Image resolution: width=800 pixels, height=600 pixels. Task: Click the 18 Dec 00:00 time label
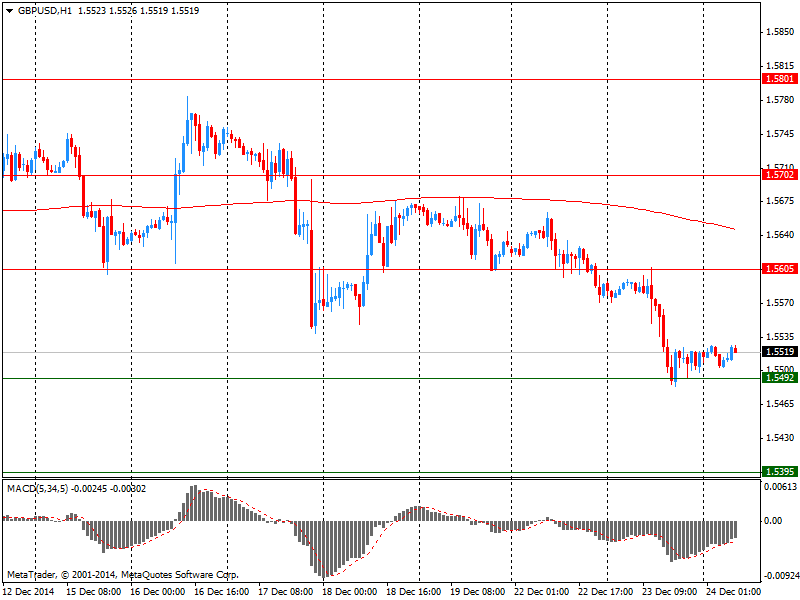(349, 592)
